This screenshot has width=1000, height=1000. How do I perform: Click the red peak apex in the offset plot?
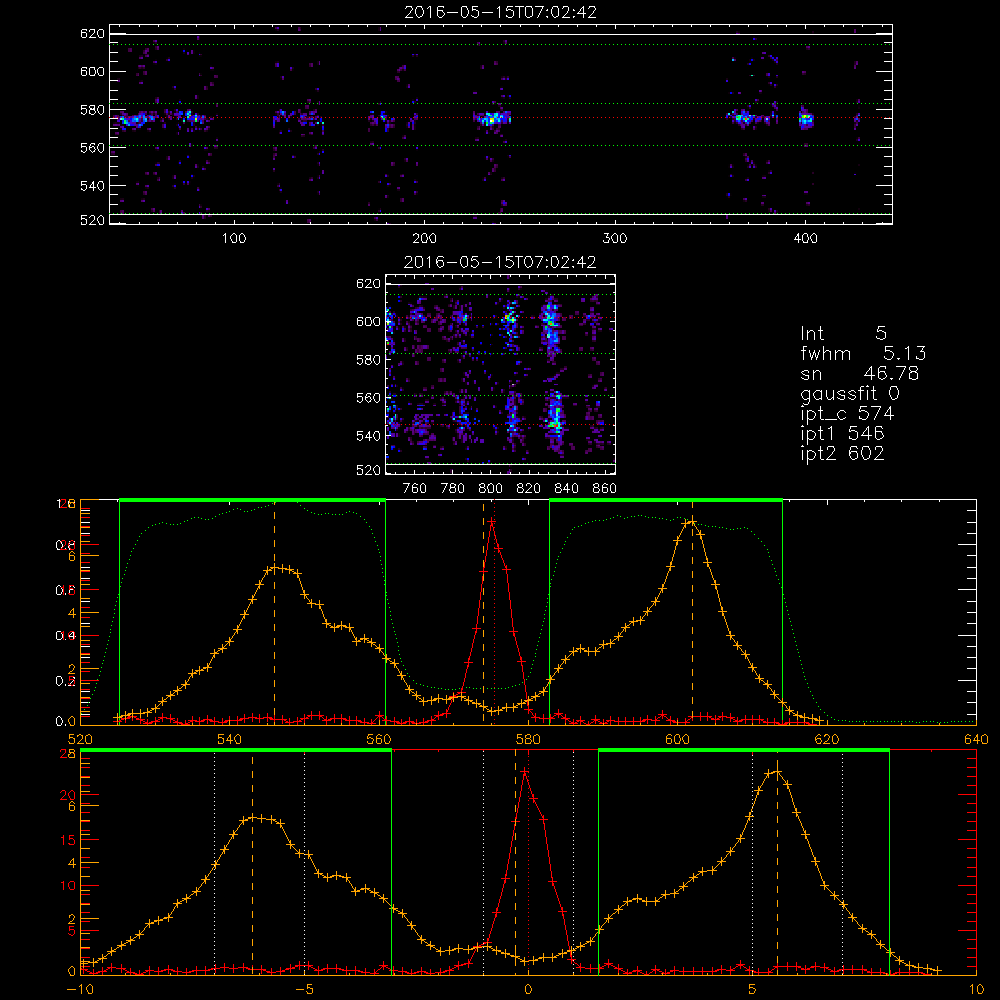coord(524,772)
